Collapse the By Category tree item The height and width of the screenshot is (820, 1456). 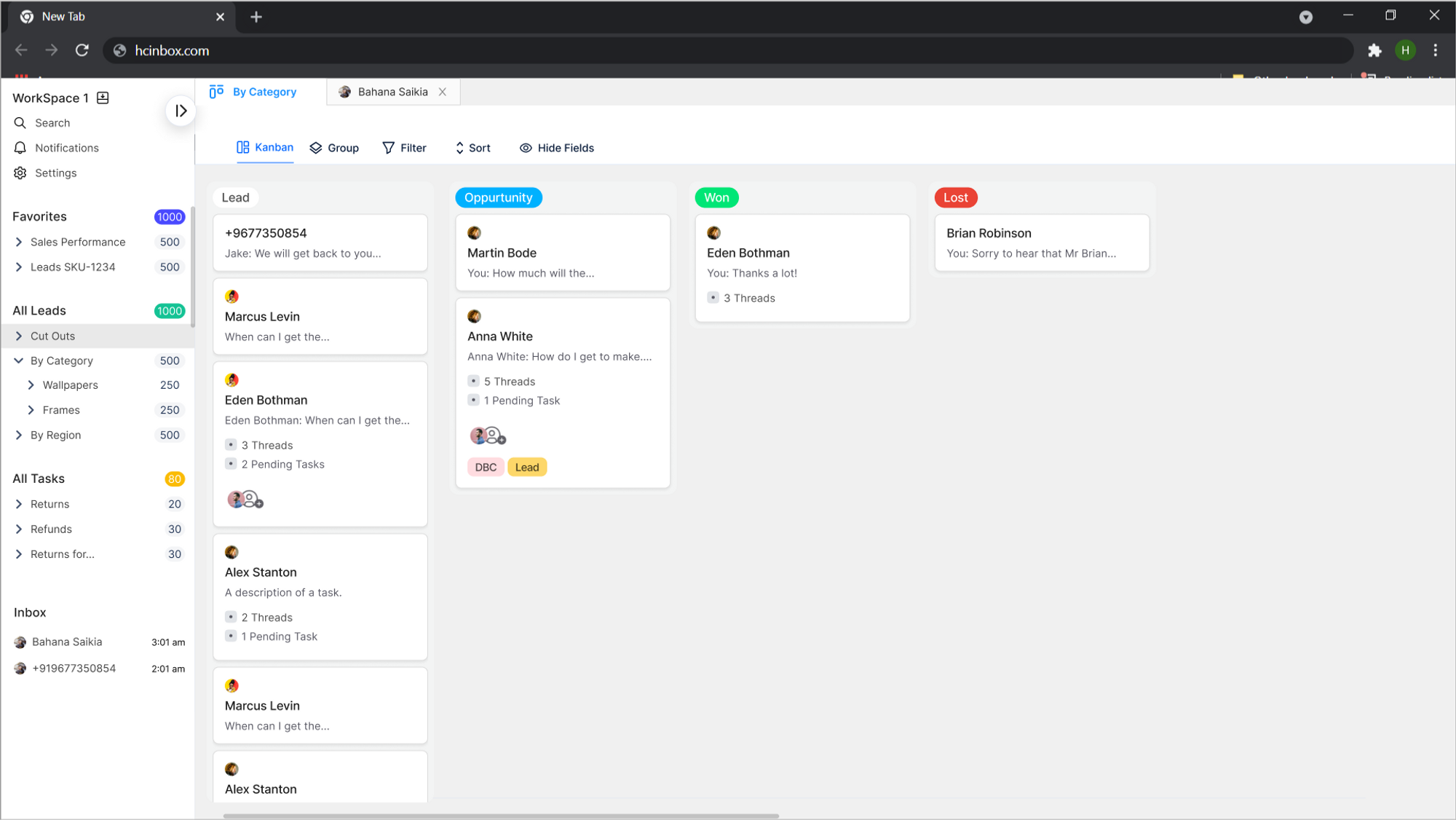(x=19, y=360)
